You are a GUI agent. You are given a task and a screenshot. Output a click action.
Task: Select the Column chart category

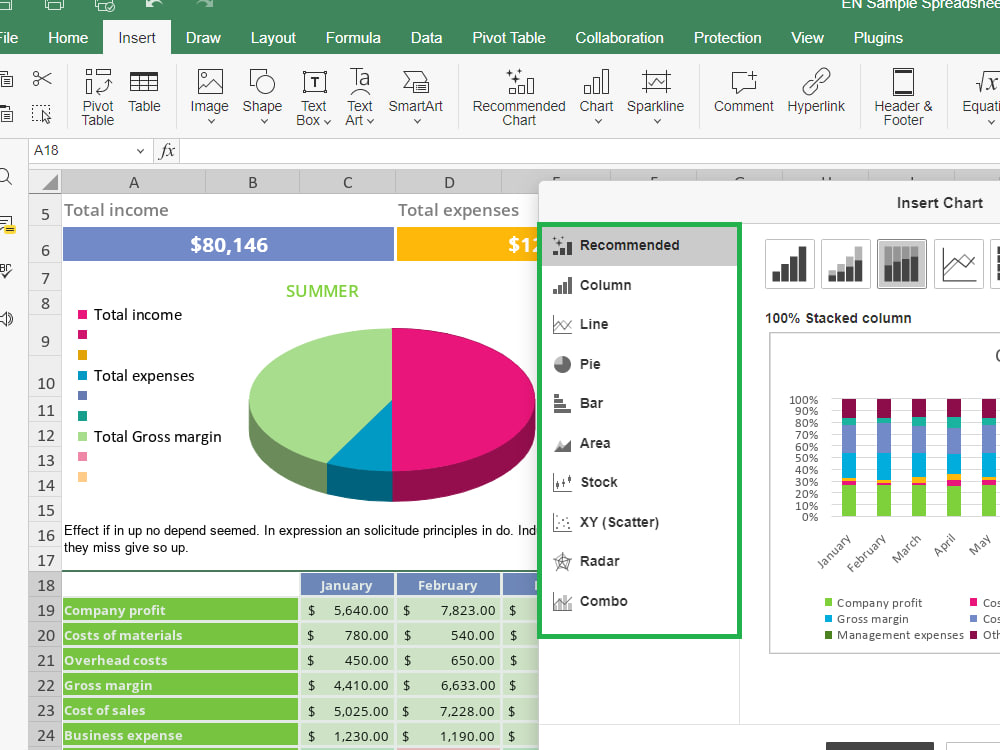[x=639, y=285]
